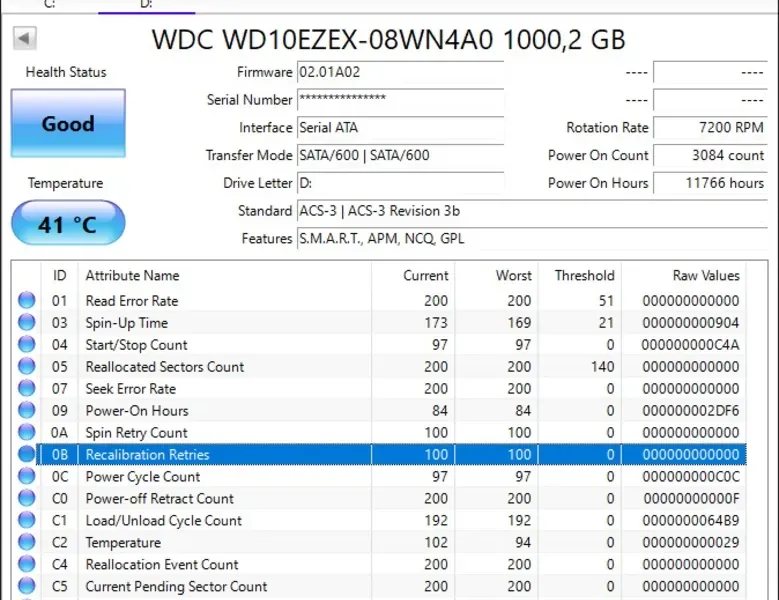Click raw value 00000000000F
779x600 pixels.
(x=692, y=499)
